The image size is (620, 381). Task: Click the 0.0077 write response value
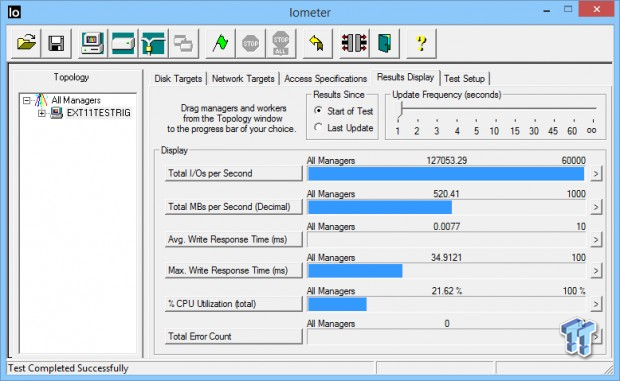446,226
